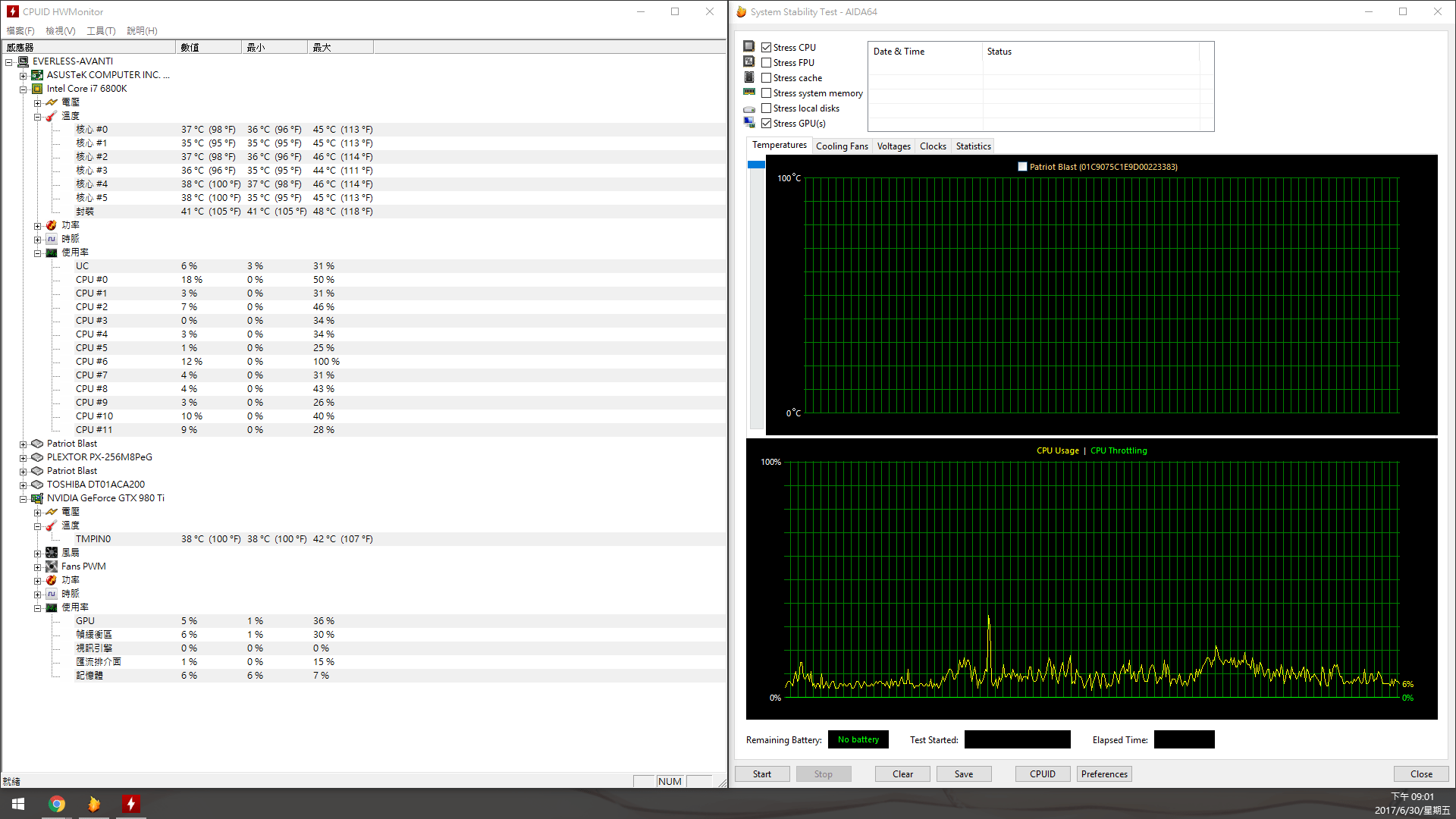Click the Stress system memory RAM icon
The width and height of the screenshot is (1456, 819).
(749, 92)
